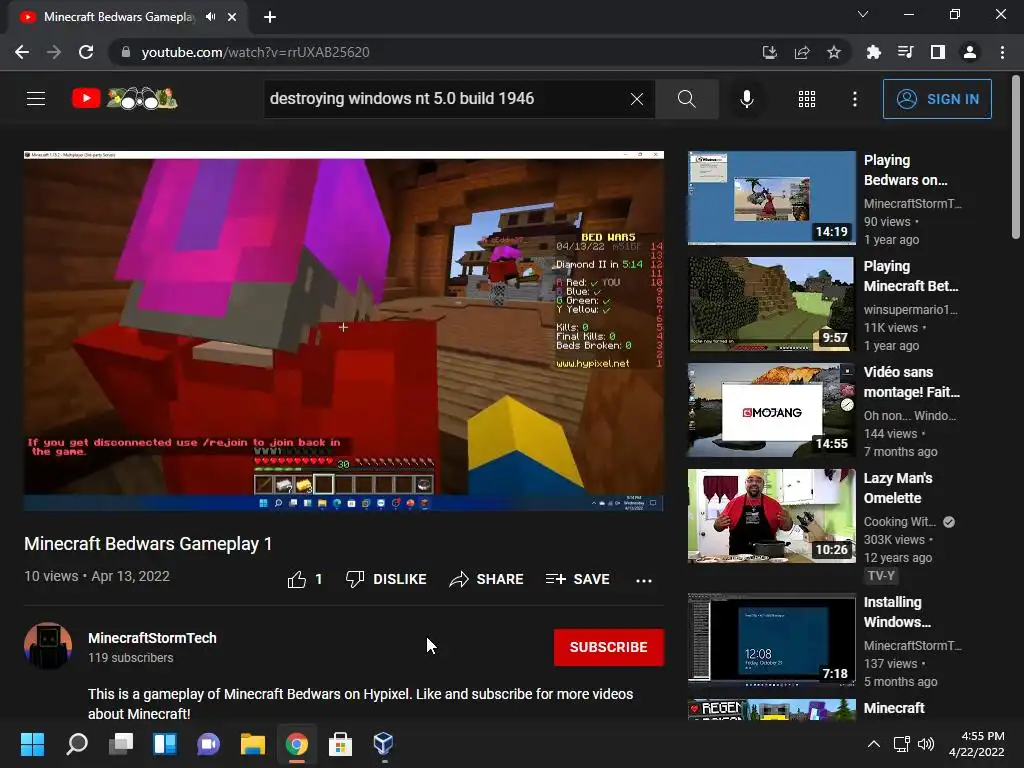Clear the search box text
The height and width of the screenshot is (768, 1024).
point(637,99)
